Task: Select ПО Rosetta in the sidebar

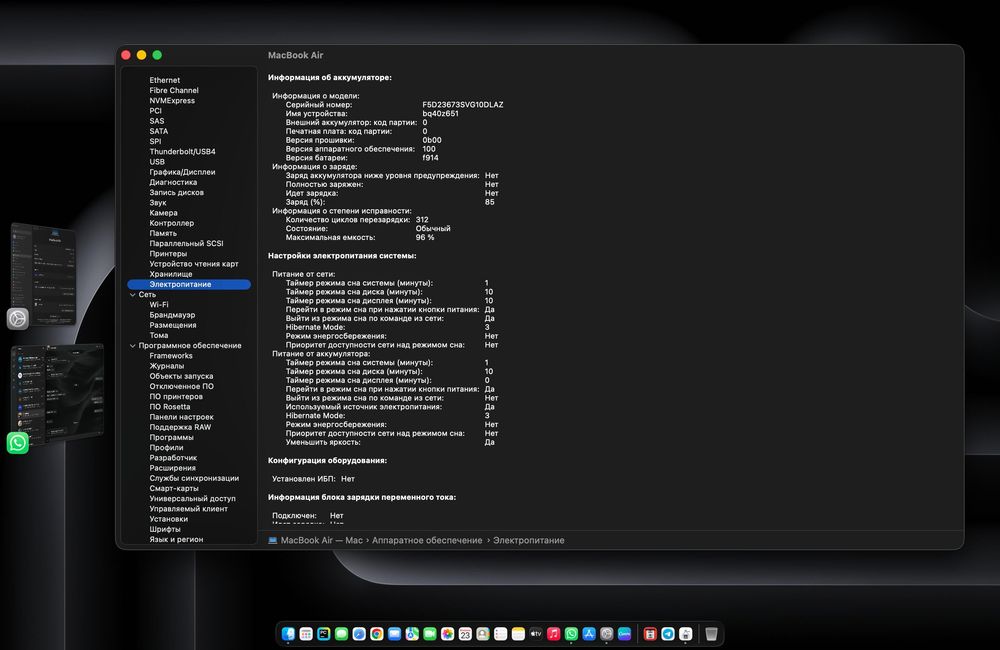Action: pyautogui.click(x=170, y=407)
